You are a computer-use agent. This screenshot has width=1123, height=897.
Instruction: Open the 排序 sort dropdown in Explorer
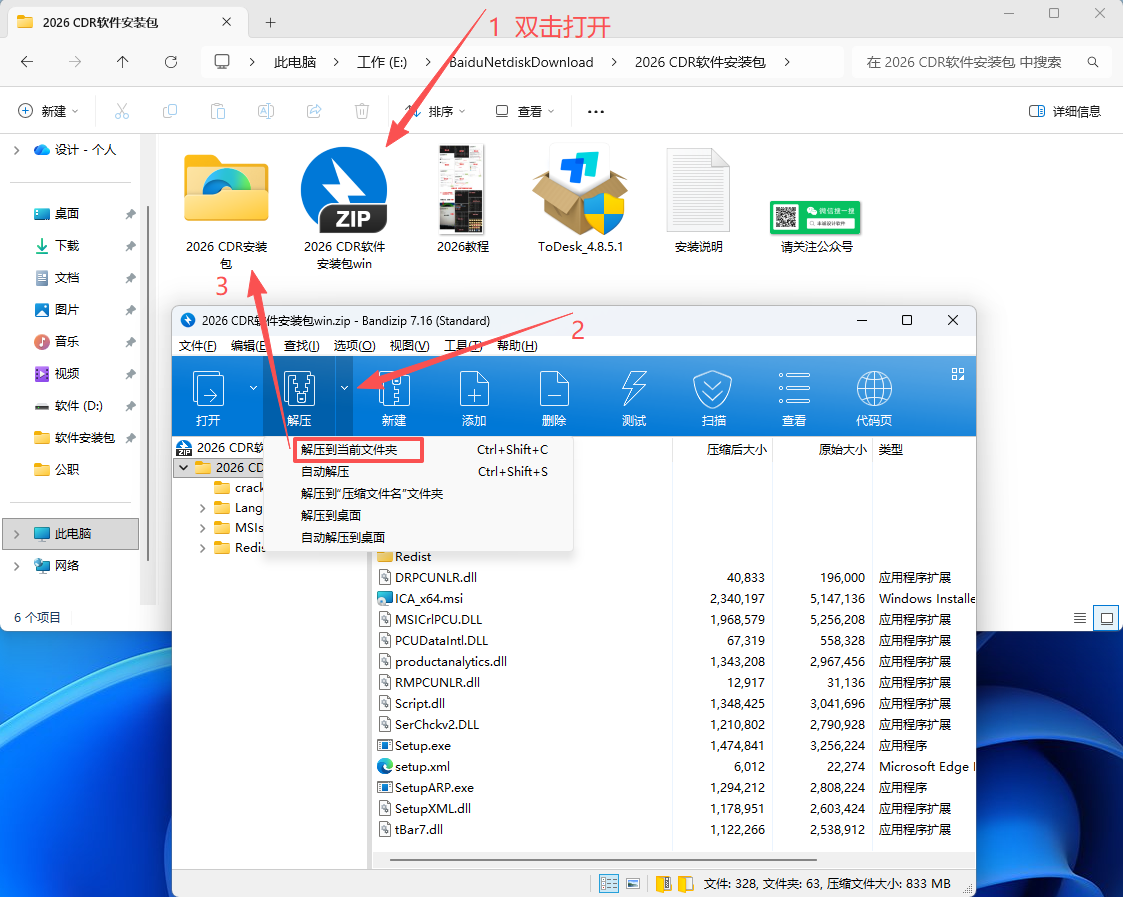point(435,111)
